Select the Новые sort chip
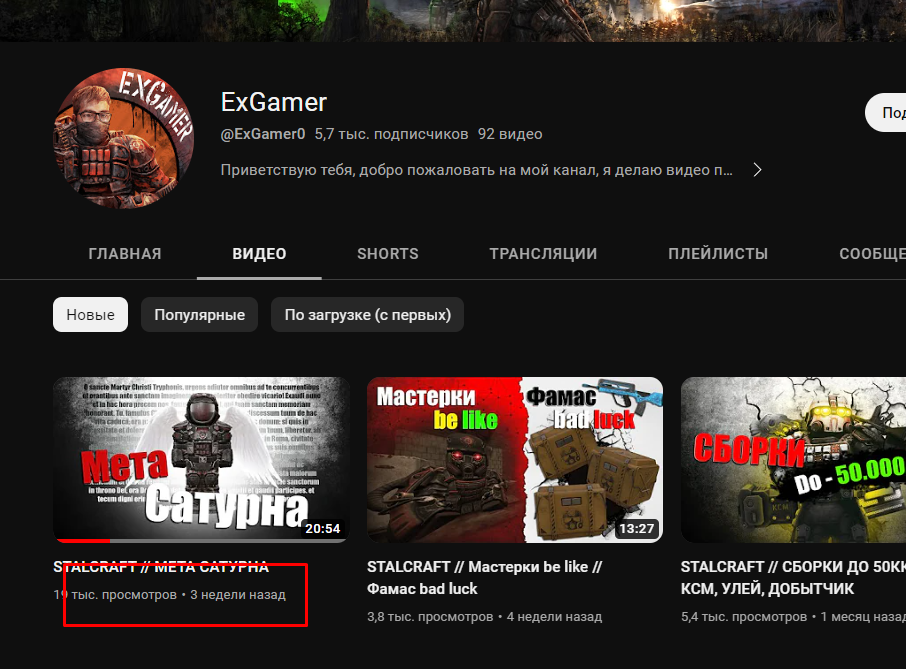906x669 pixels. point(90,315)
